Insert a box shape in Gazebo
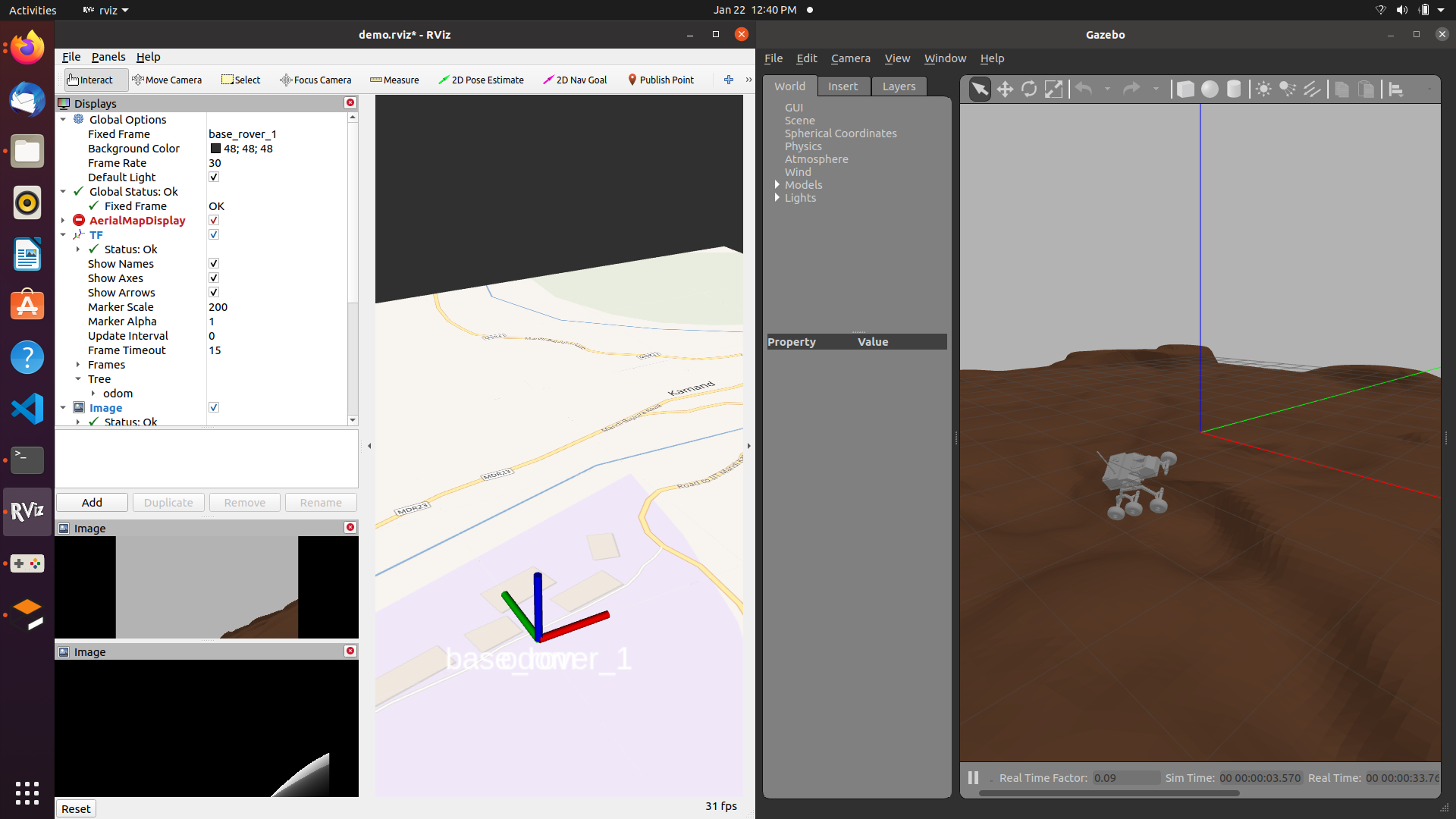Viewport: 1456px width, 819px height. click(1185, 89)
